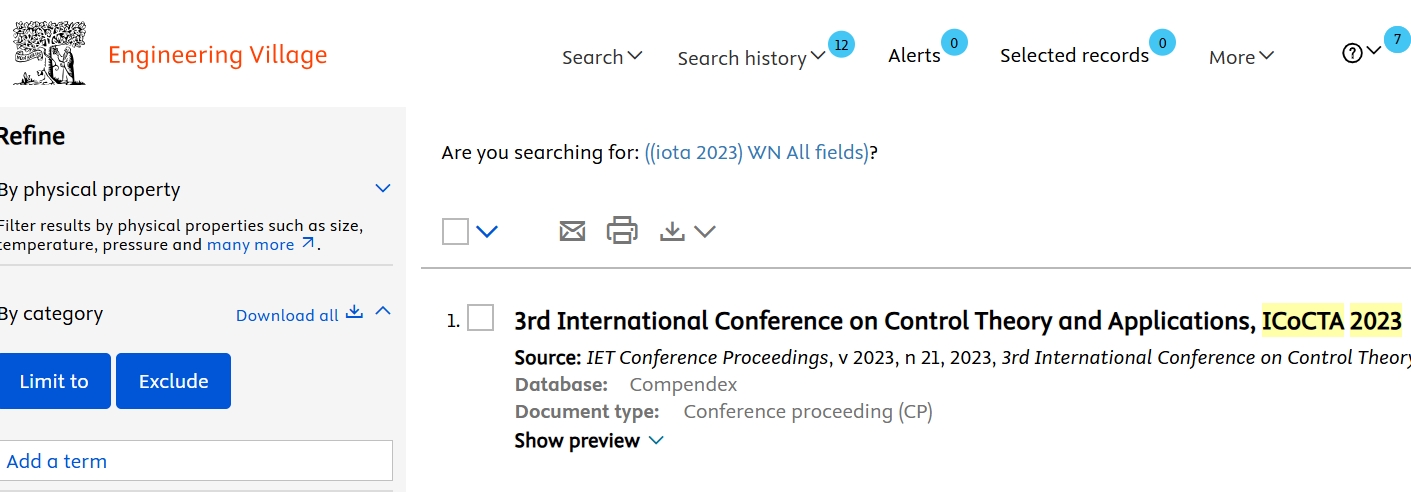Click the Elsevier tree logo
This screenshot has height=492, width=1411.
tap(50, 54)
